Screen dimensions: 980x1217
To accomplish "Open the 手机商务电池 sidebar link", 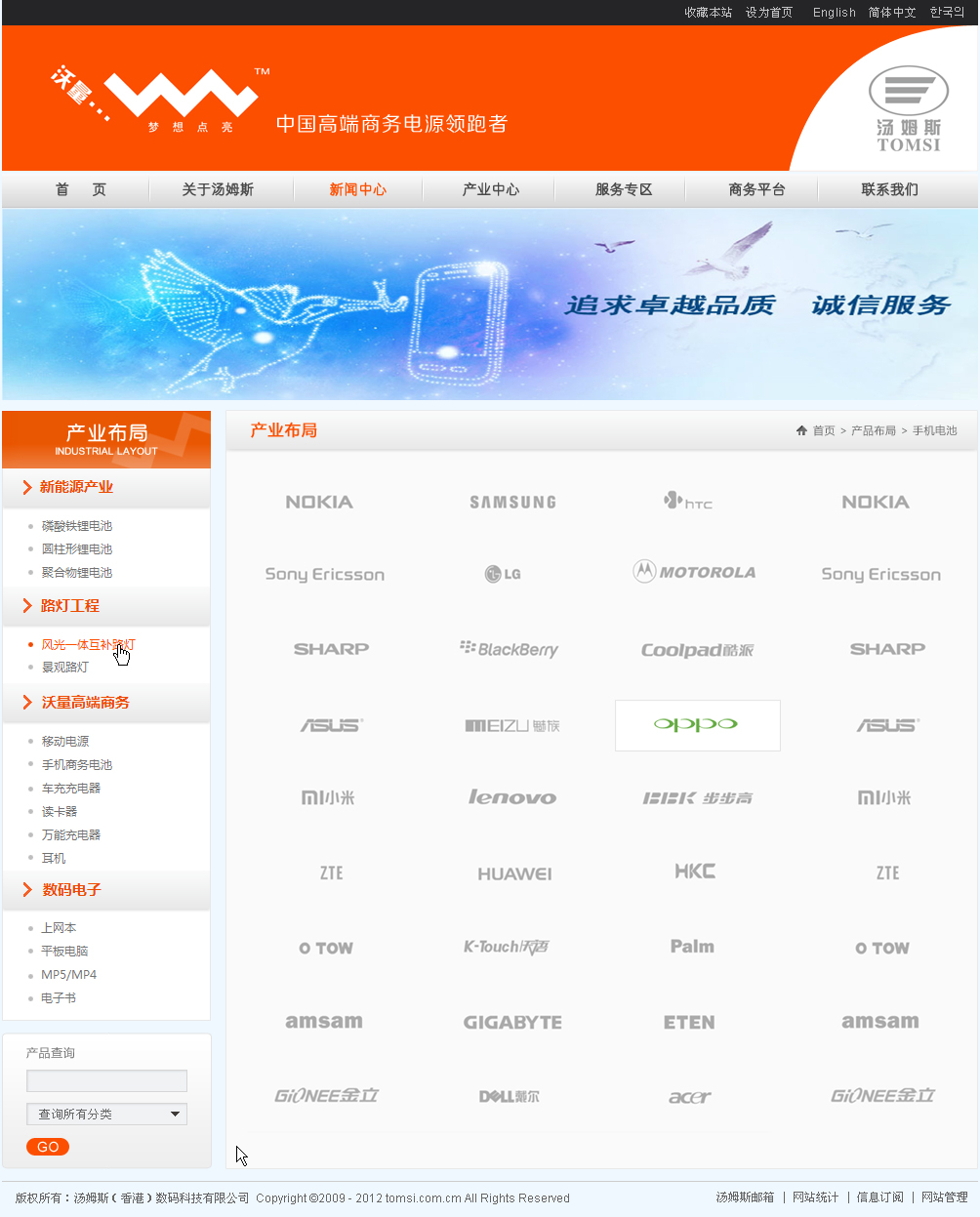I will 77,765.
